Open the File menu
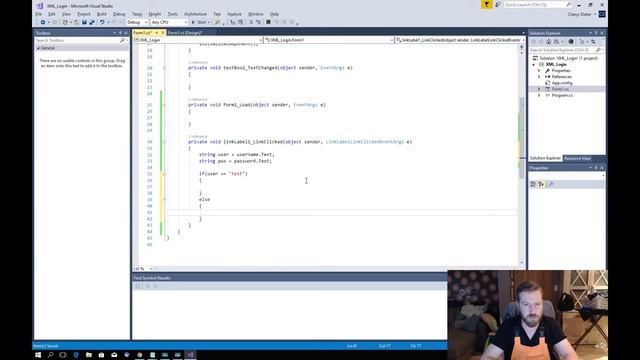The image size is (640, 360). tap(38, 14)
